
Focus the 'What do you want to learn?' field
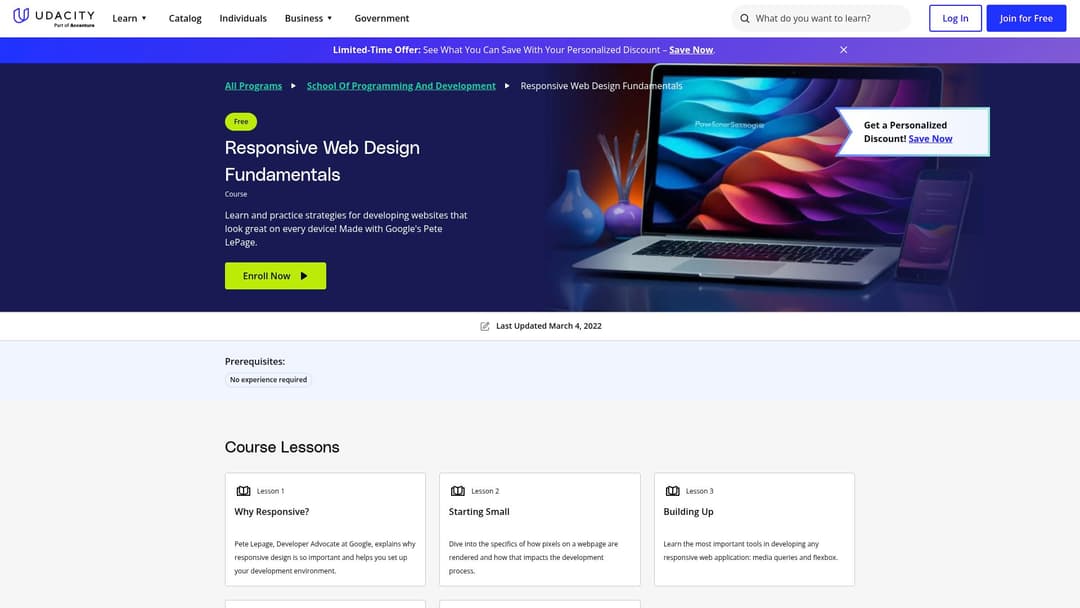point(821,19)
